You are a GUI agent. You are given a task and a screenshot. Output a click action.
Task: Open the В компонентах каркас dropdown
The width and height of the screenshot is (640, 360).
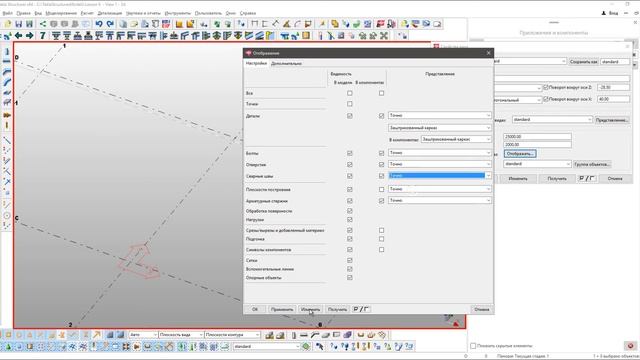456,139
